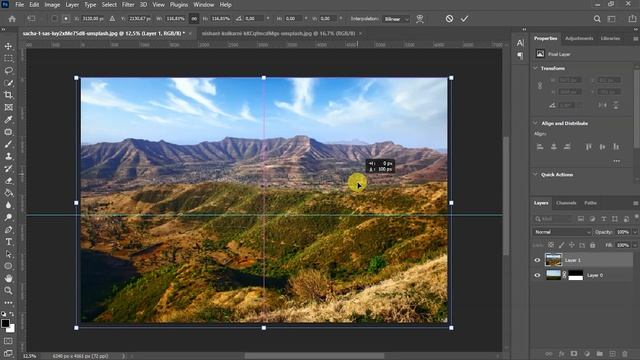
Task: Open the Fill slider dropdown arrow
Action: coord(635,245)
